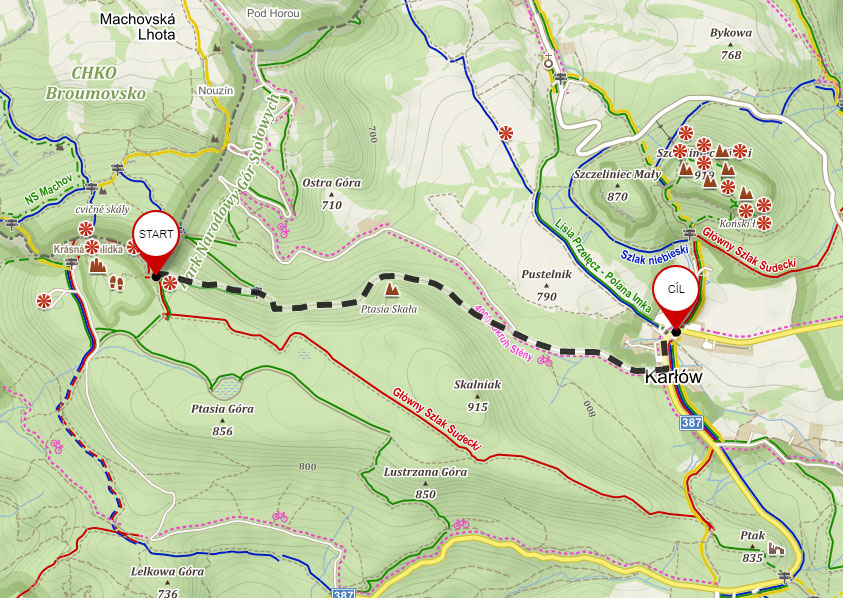The height and width of the screenshot is (598, 843).
Task: Click the Machovská Lhota village name
Action: click(x=138, y=27)
